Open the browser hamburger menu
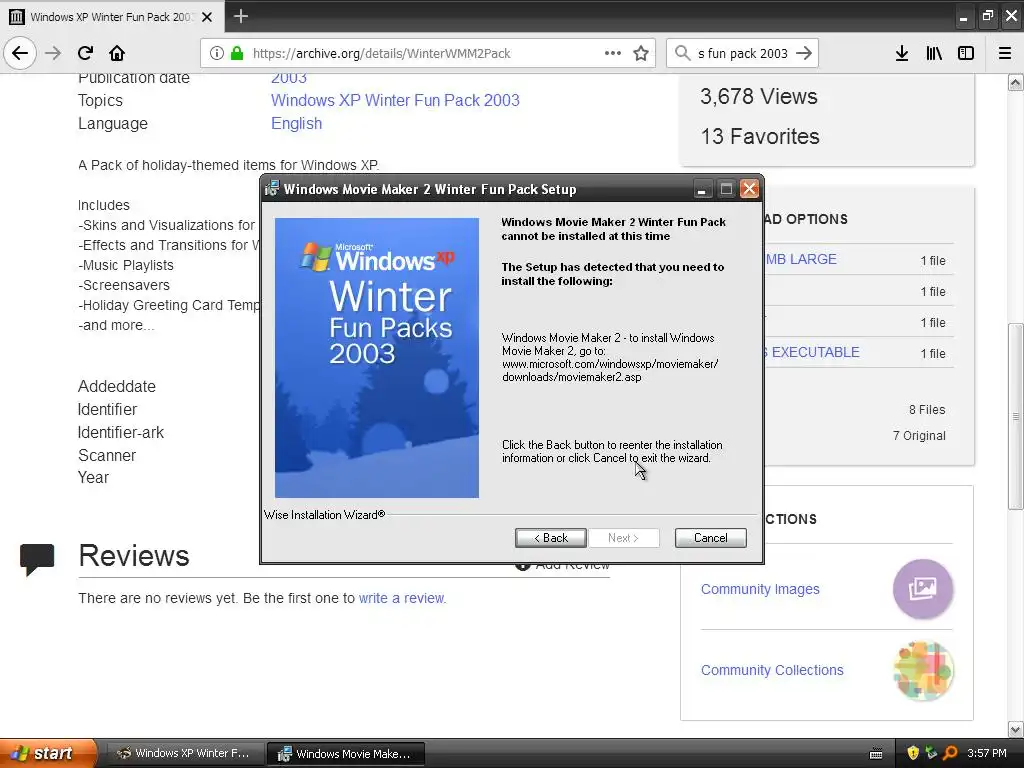 pos(1005,53)
